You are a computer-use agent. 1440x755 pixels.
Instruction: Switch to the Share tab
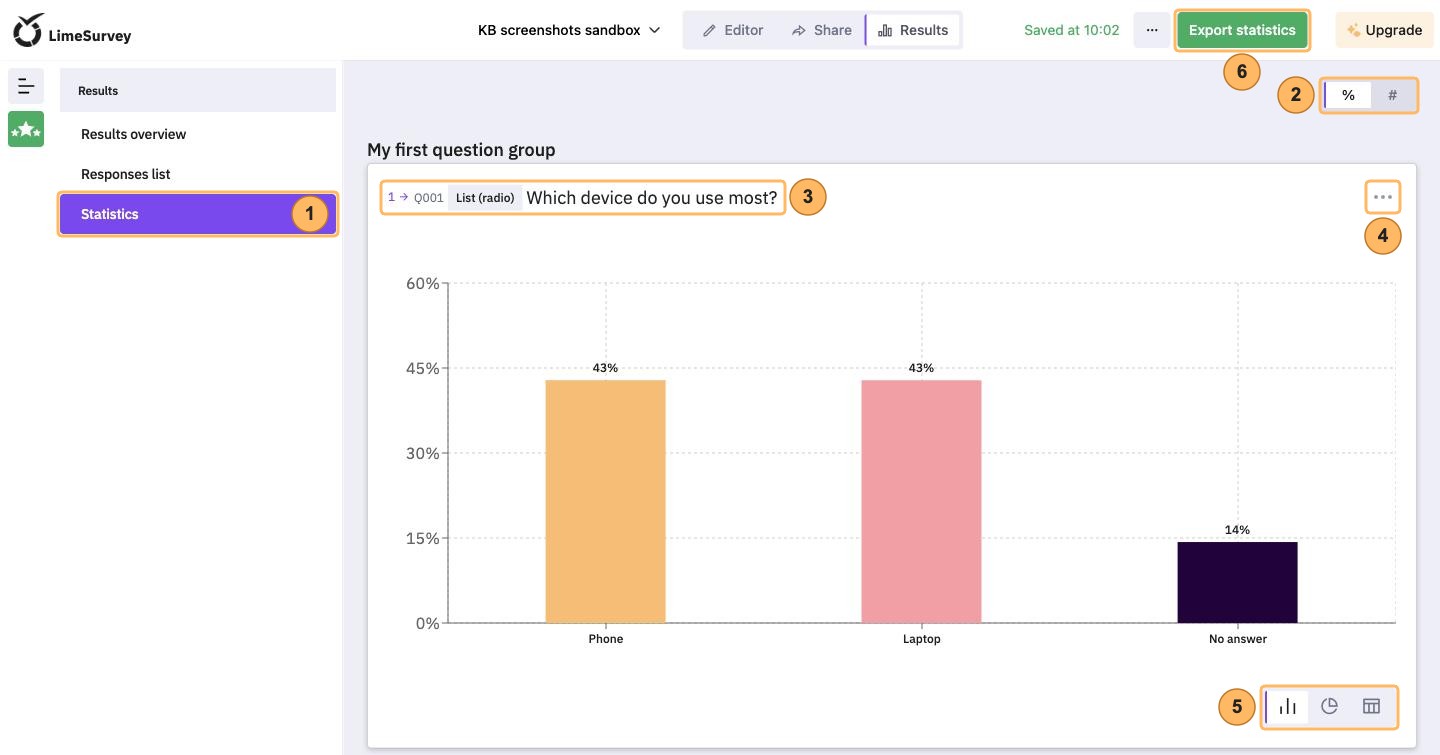pos(821,30)
